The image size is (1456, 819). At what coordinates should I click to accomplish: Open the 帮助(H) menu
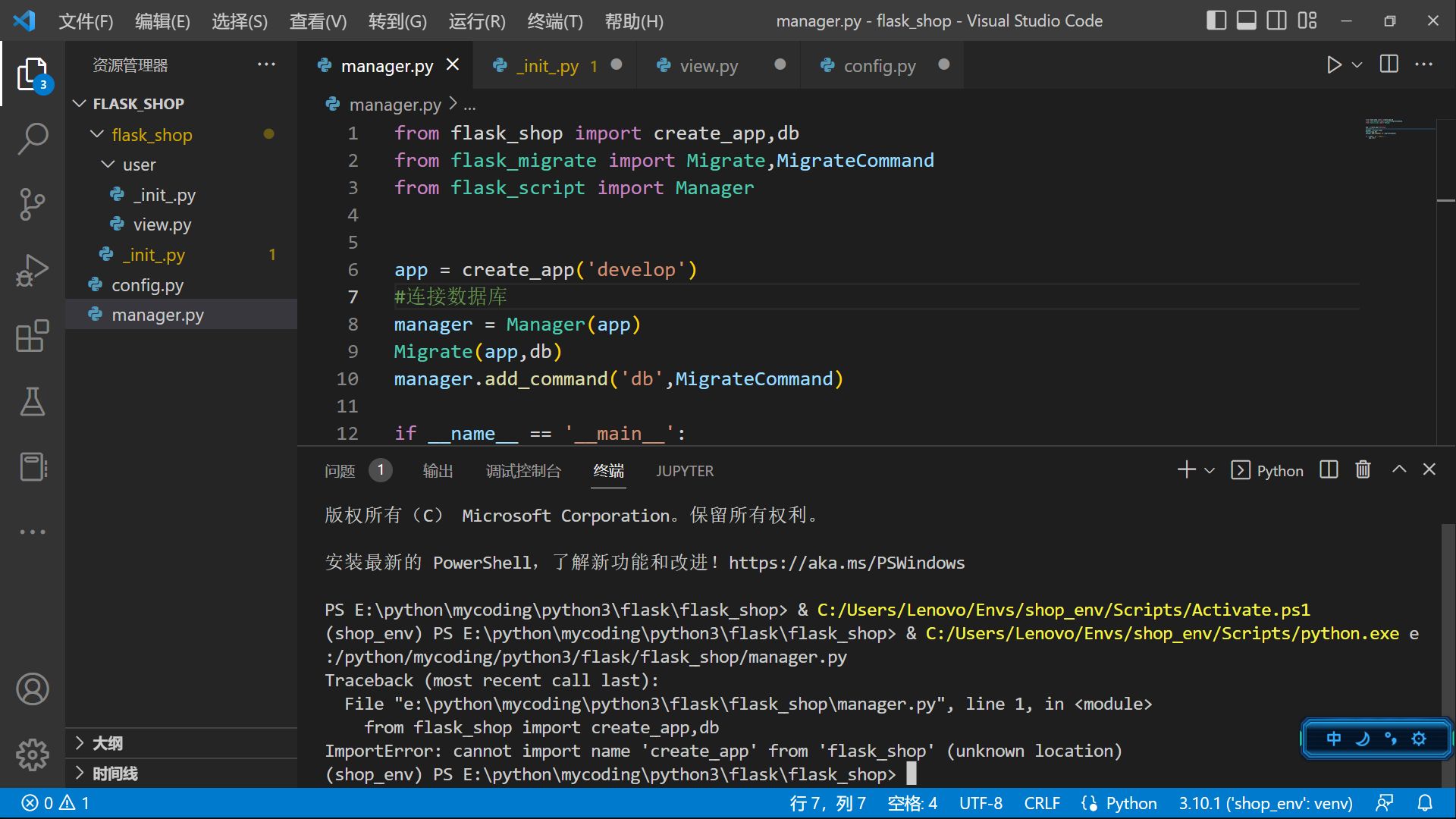coord(634,21)
